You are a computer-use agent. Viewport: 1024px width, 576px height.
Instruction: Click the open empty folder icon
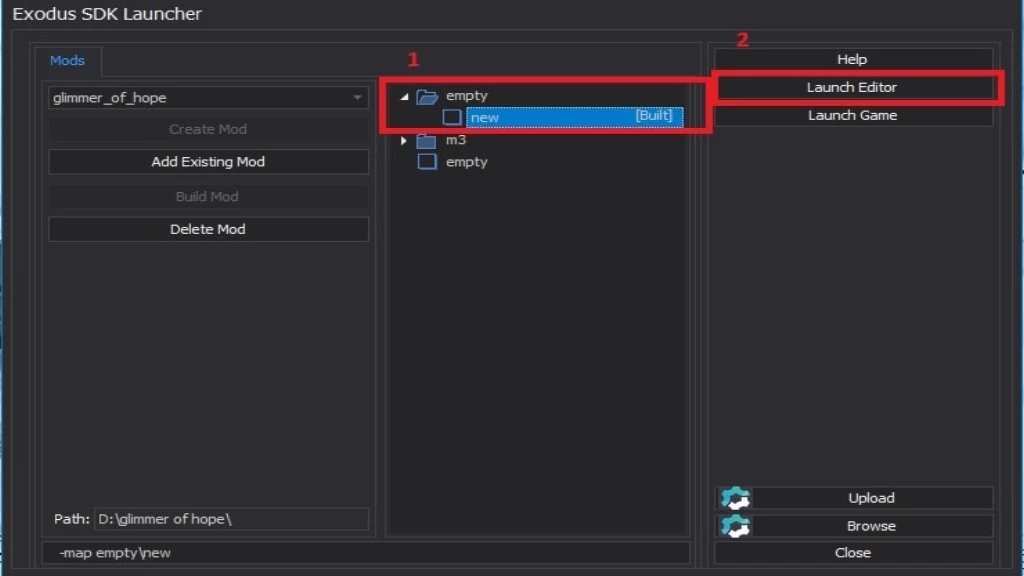tap(427, 97)
